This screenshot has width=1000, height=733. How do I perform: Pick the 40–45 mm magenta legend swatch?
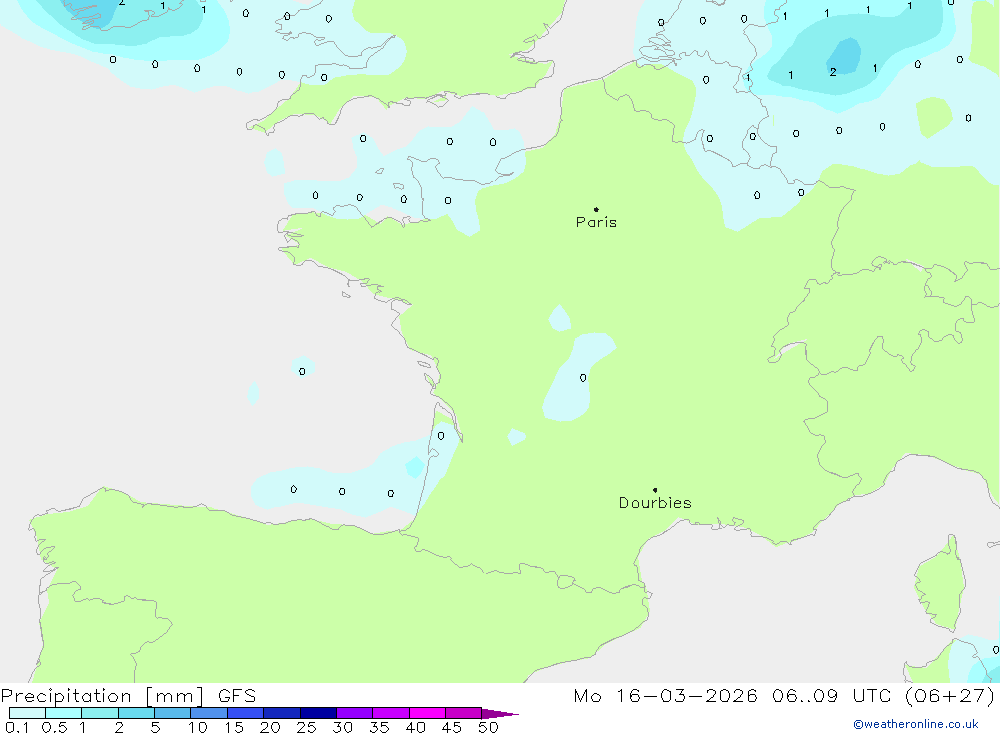[x=427, y=713]
